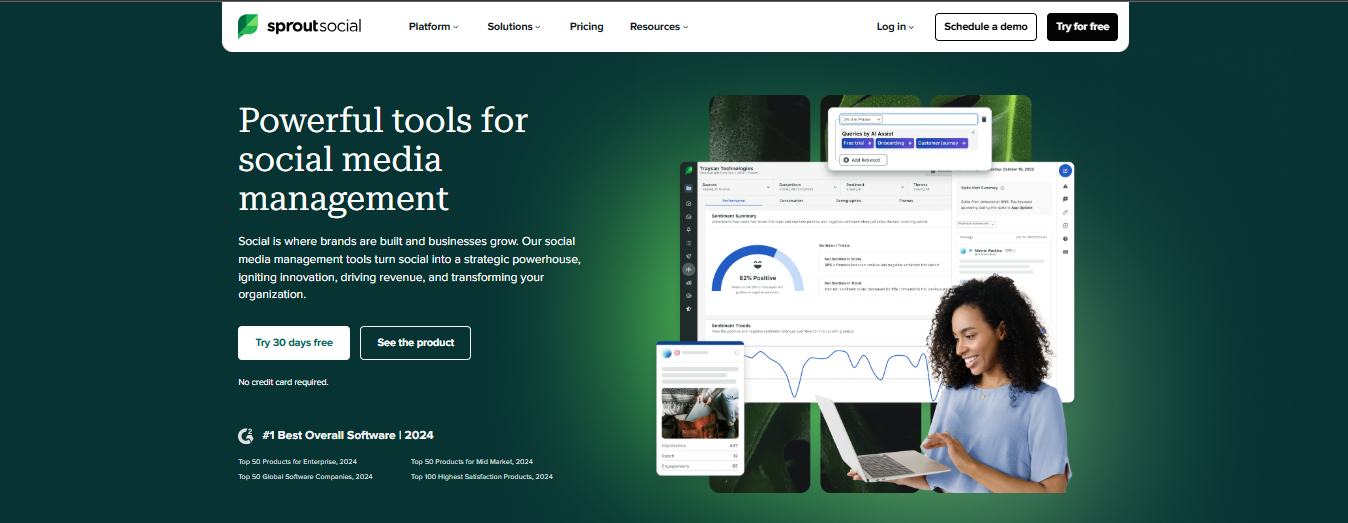
Task: Click the Trayson Technologies title
Action: pos(727,168)
